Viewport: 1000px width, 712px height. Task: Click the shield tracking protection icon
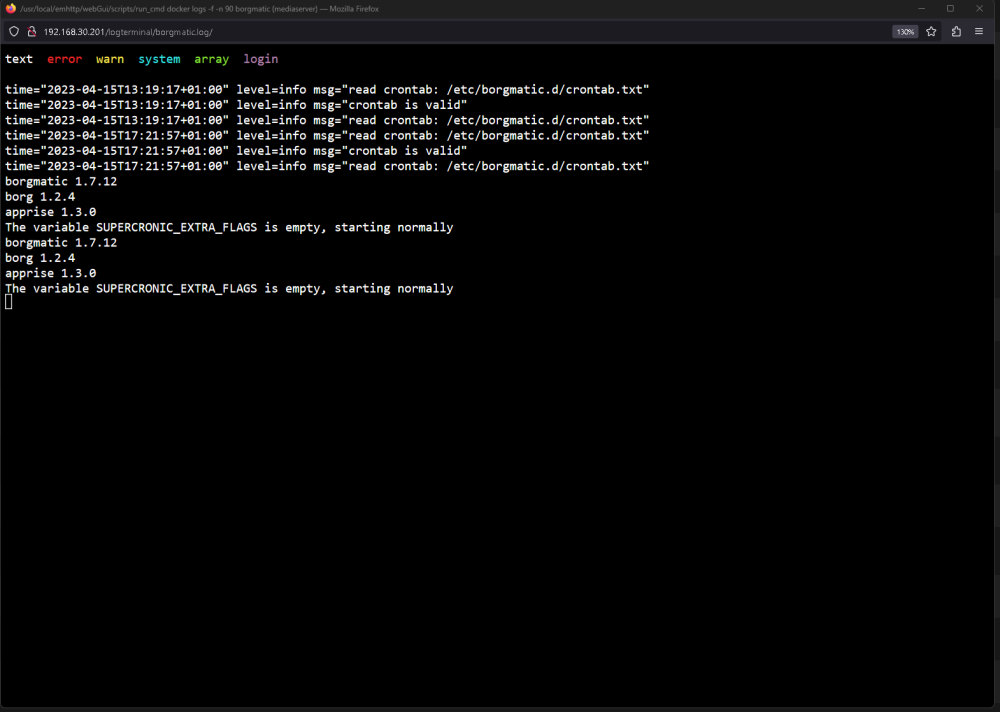[x=13, y=31]
